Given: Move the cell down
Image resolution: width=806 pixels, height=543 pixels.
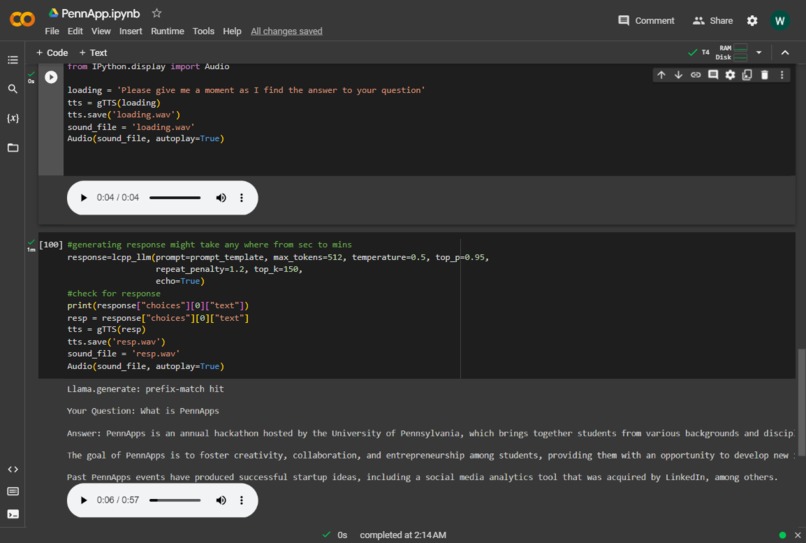Looking at the screenshot, I should point(679,75).
